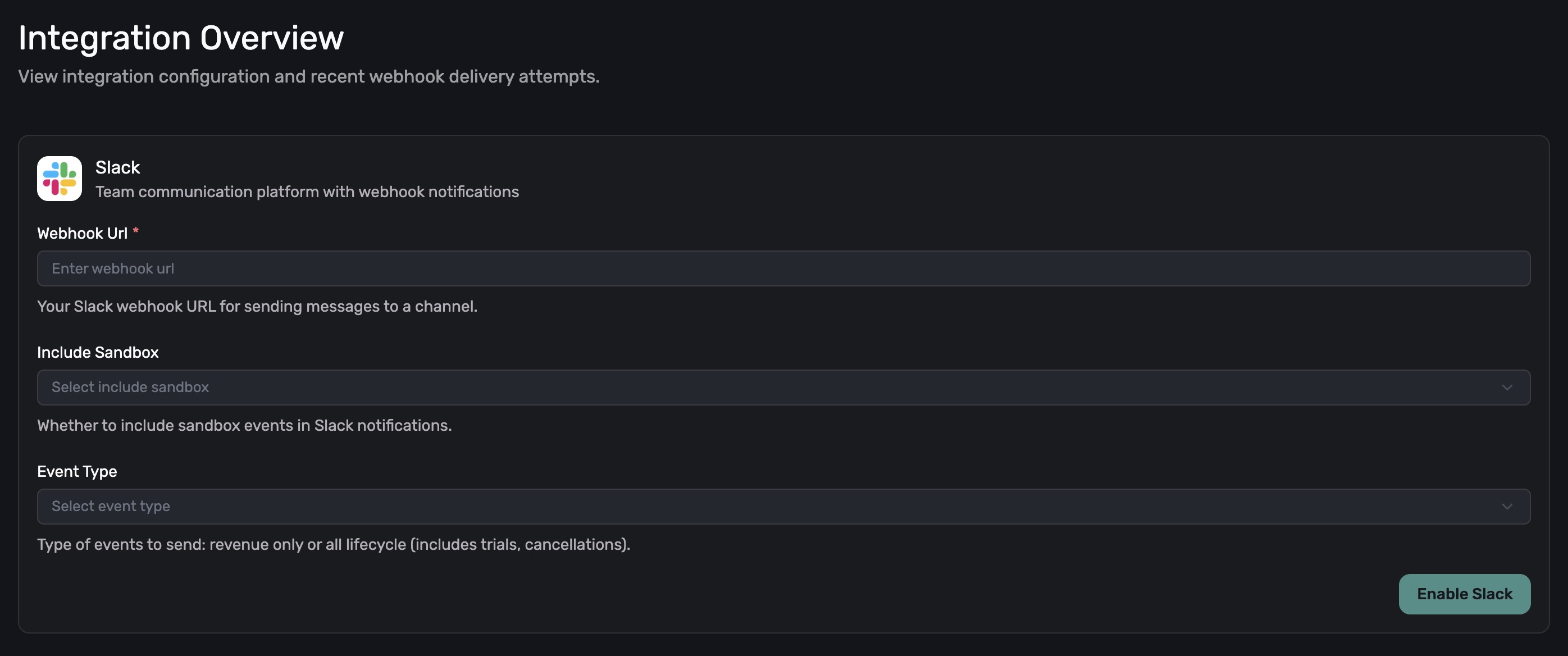Image resolution: width=1568 pixels, height=656 pixels.
Task: Click the 'Team communication platform' description
Action: click(307, 192)
